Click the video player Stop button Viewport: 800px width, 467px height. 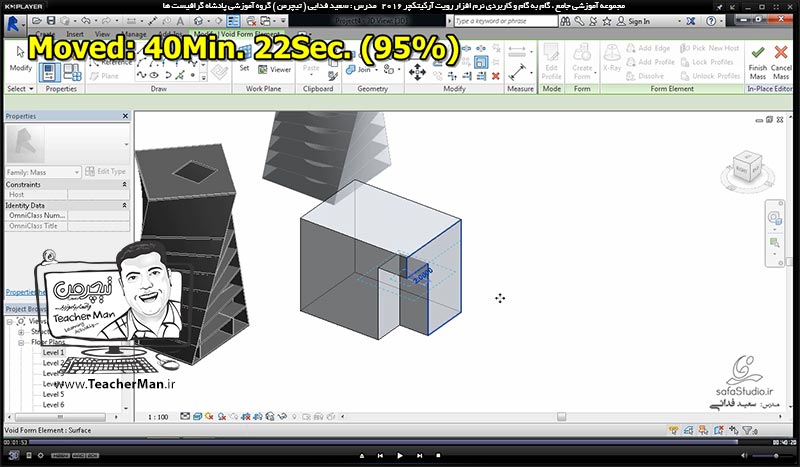[438, 456]
